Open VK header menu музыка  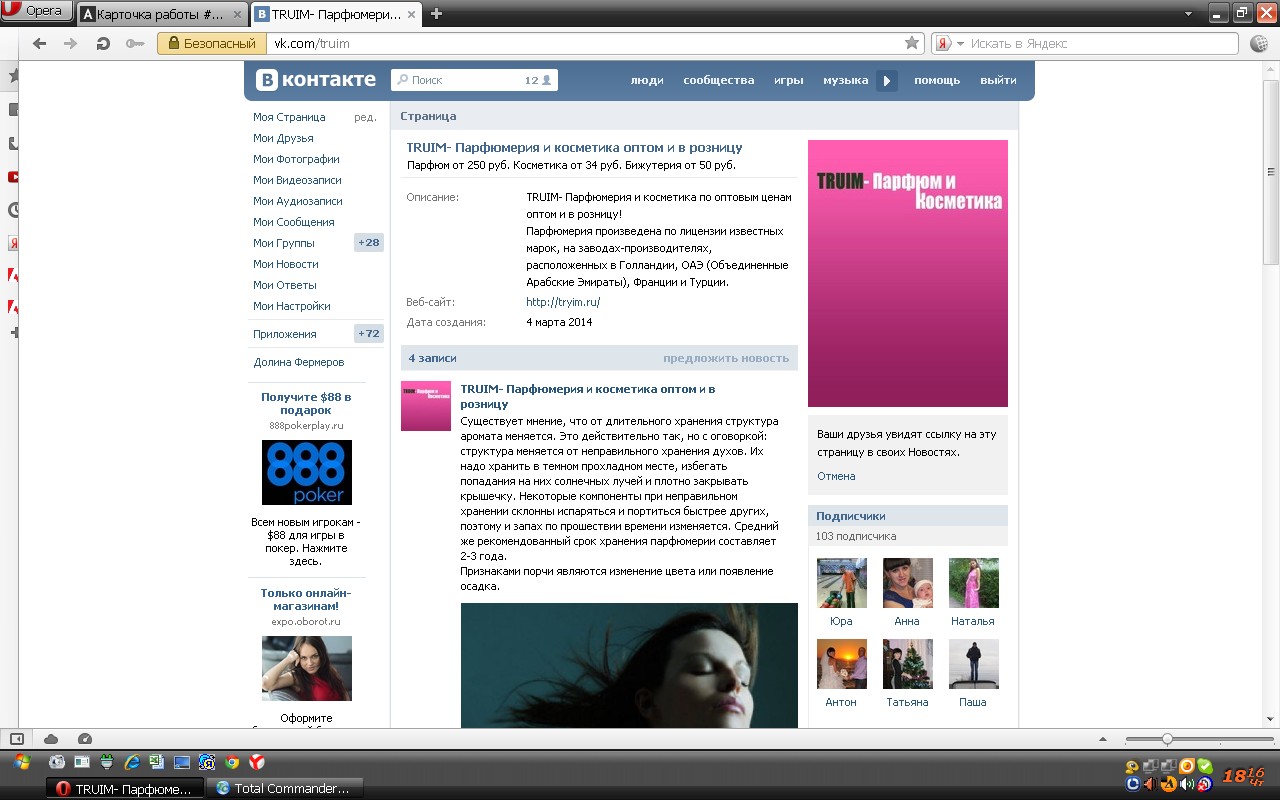pos(846,80)
